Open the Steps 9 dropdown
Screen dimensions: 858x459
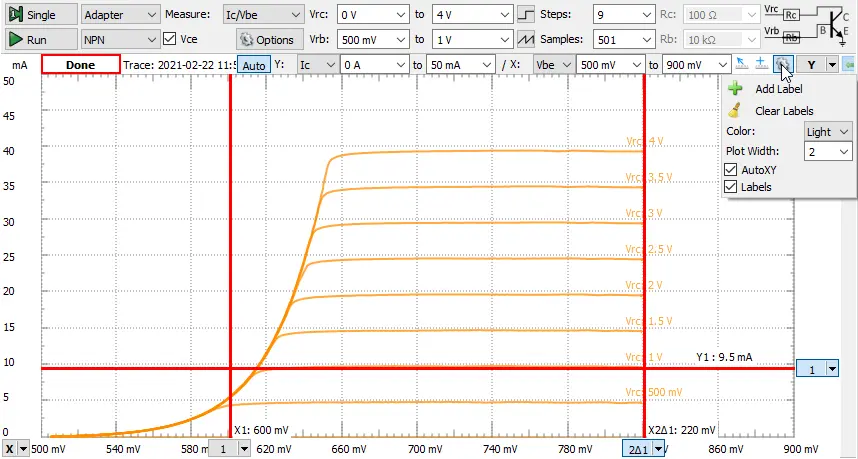(x=624, y=14)
